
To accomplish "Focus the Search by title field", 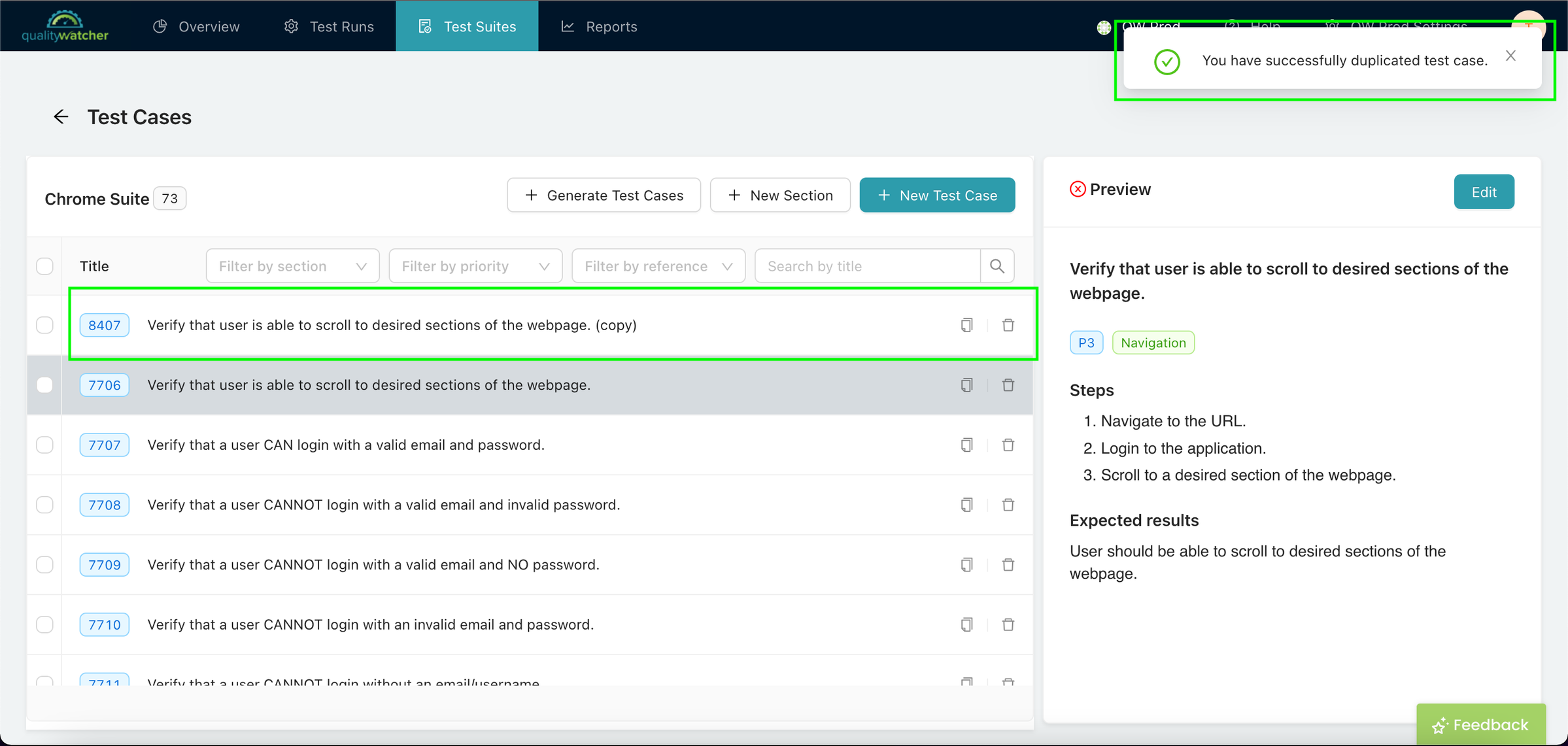I will pos(868,266).
